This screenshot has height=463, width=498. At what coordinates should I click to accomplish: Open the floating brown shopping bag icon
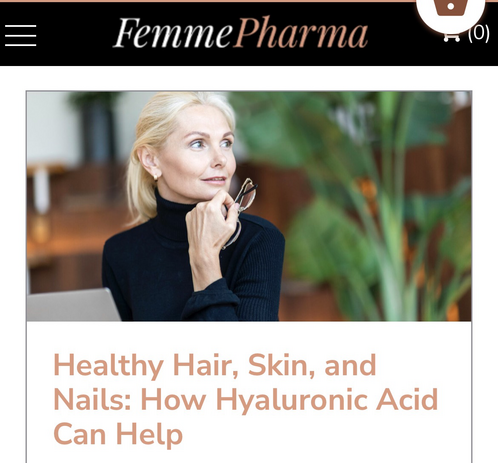[x=450, y=7]
